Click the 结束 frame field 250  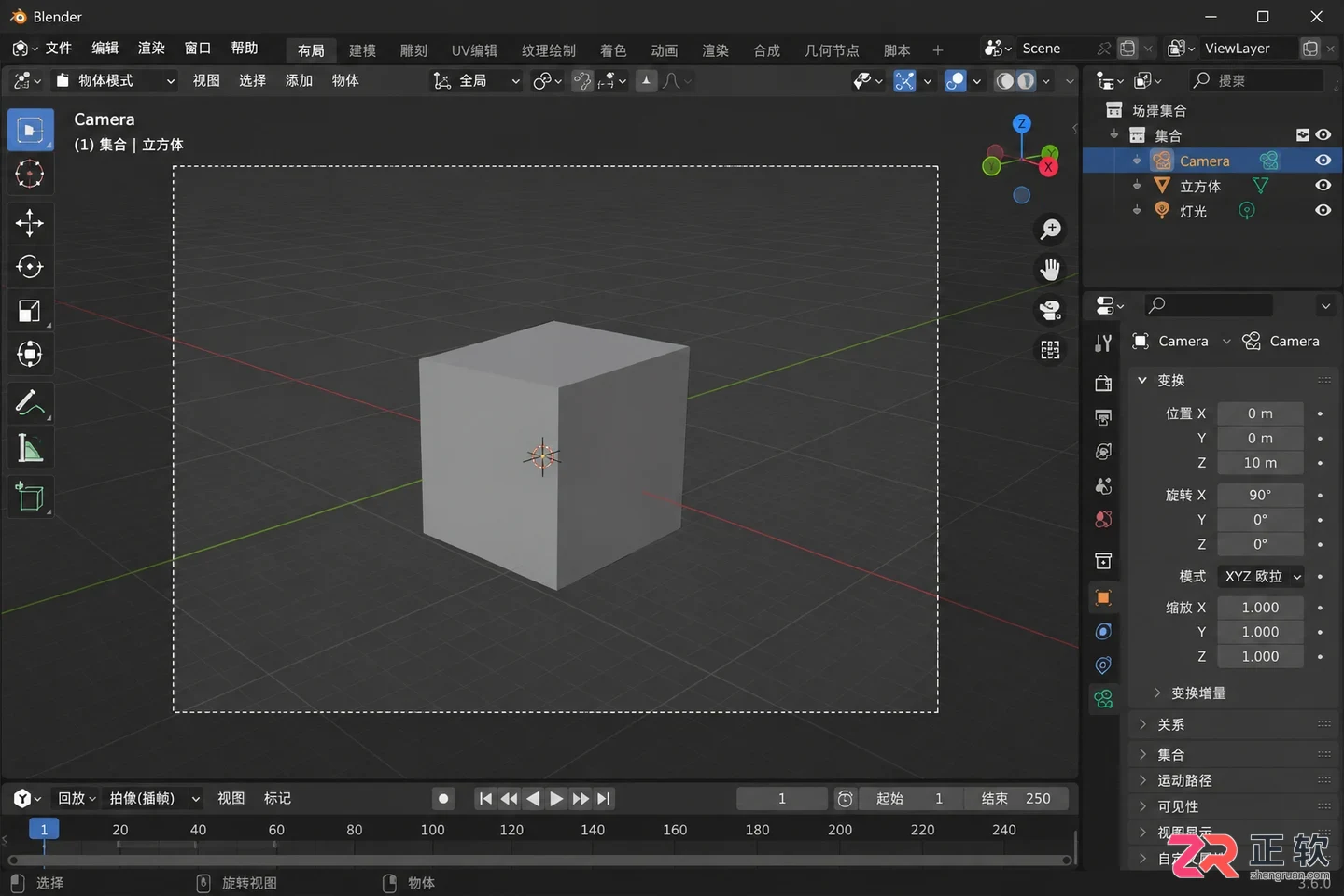tap(1015, 799)
